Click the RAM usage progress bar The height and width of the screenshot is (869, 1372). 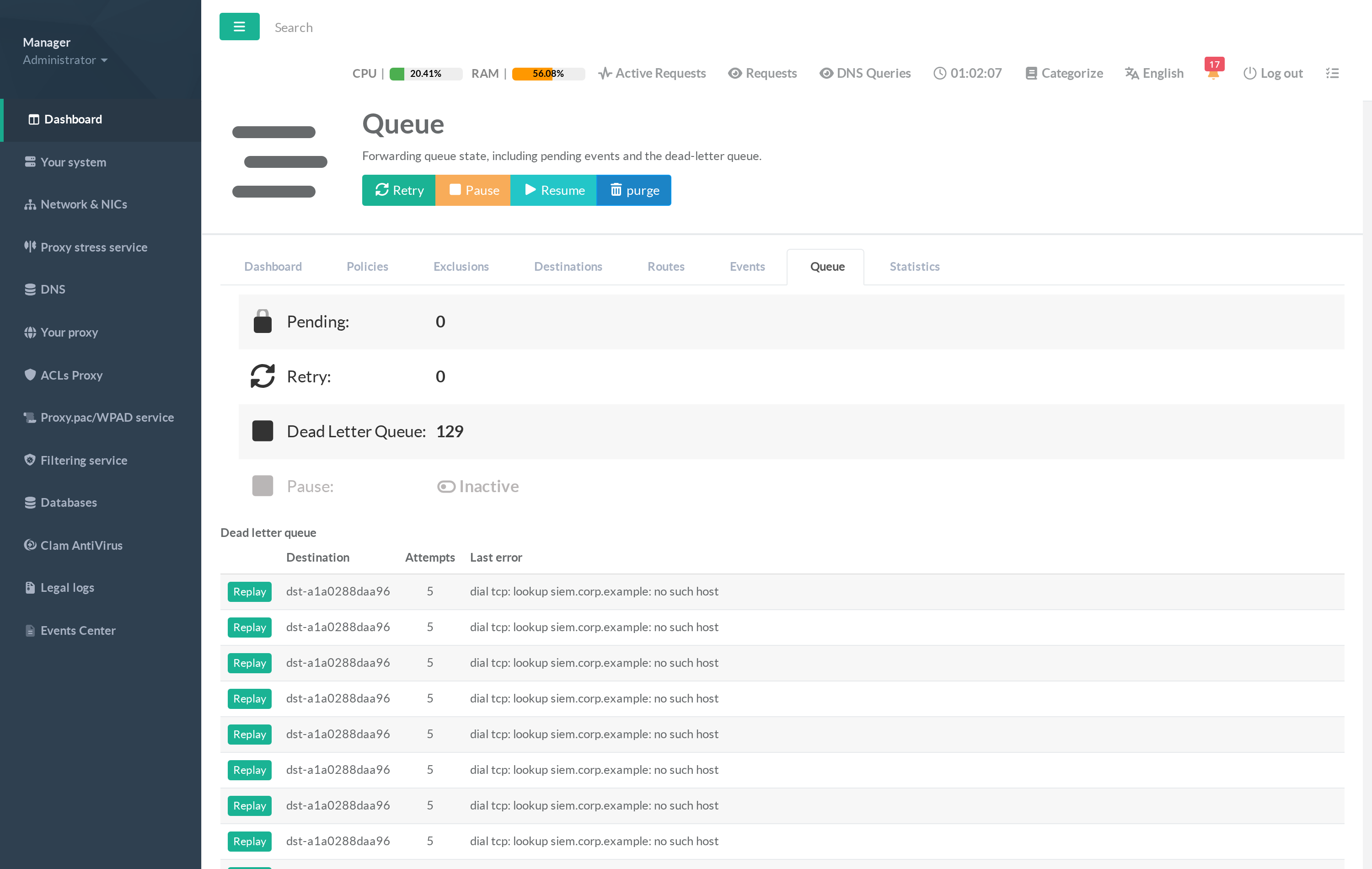548,74
